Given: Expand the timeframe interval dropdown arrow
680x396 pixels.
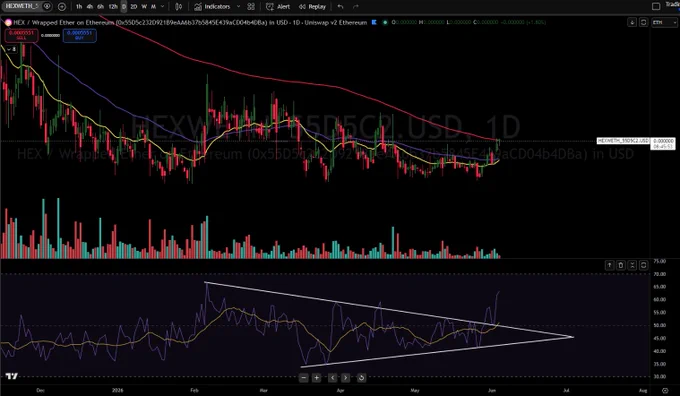Looking at the screenshot, I should (x=163, y=7).
